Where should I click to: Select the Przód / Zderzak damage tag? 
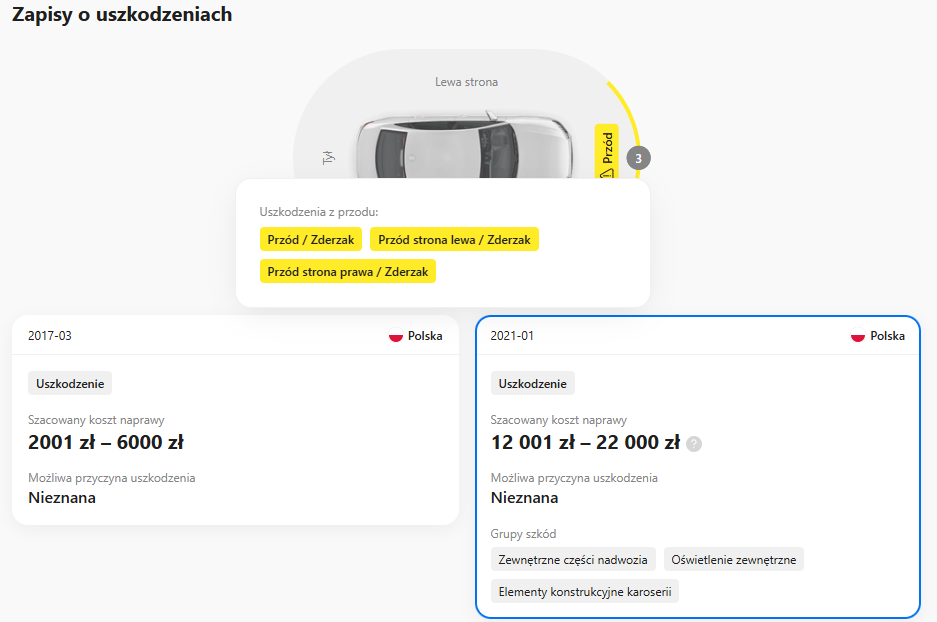[x=311, y=240]
